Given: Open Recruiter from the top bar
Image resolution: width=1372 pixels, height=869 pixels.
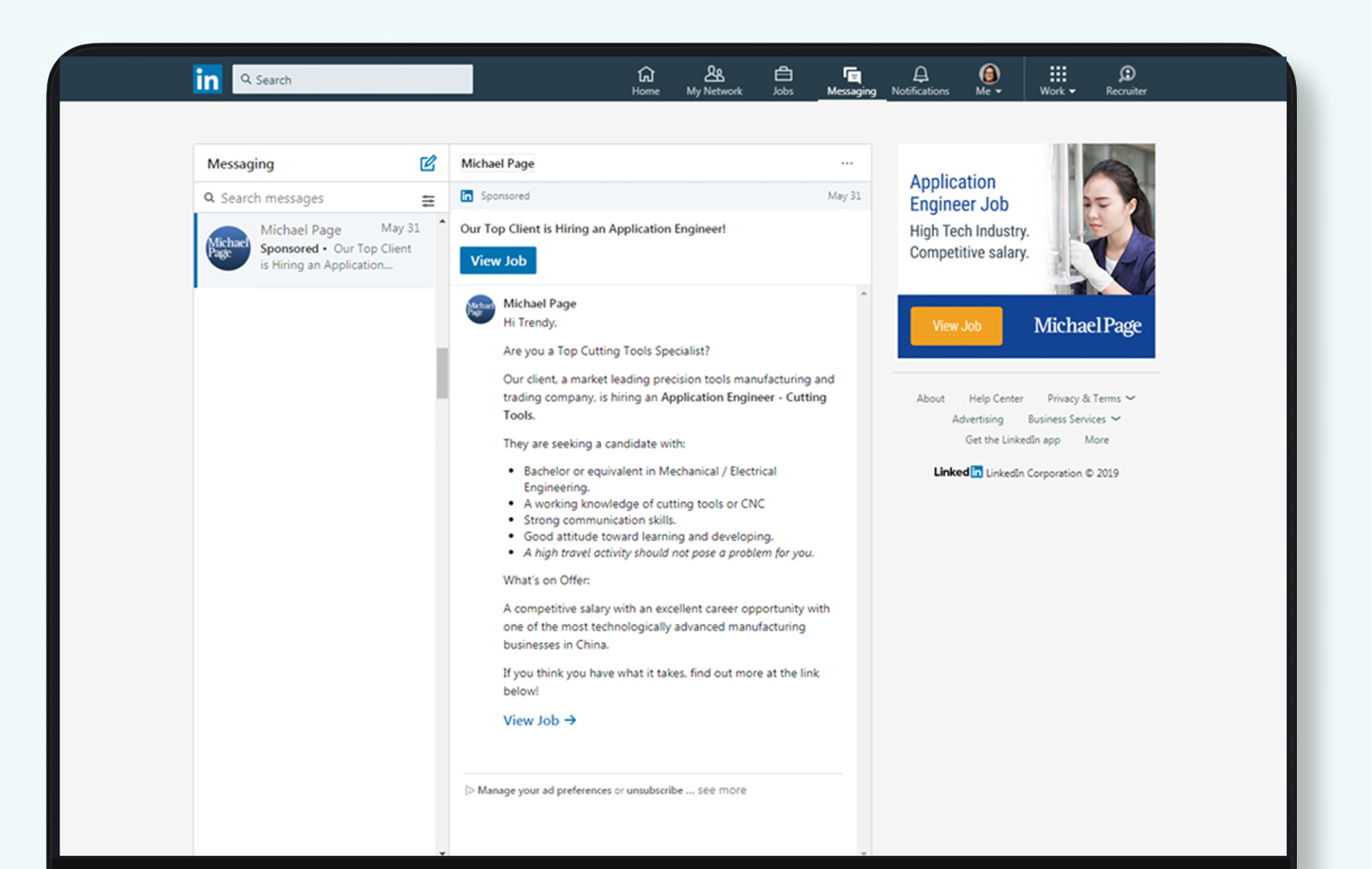Looking at the screenshot, I should tap(1126, 80).
